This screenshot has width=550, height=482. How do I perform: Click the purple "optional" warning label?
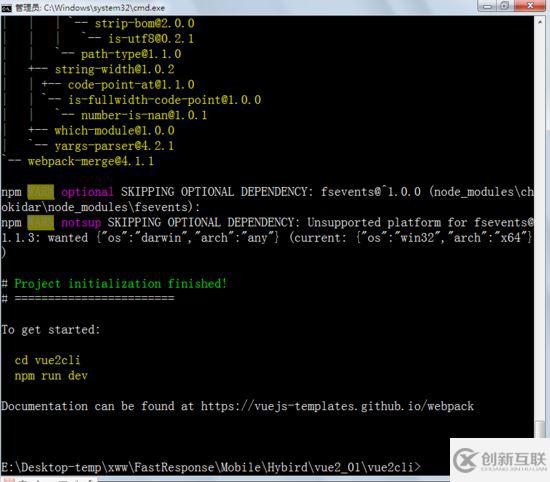[x=87, y=192]
